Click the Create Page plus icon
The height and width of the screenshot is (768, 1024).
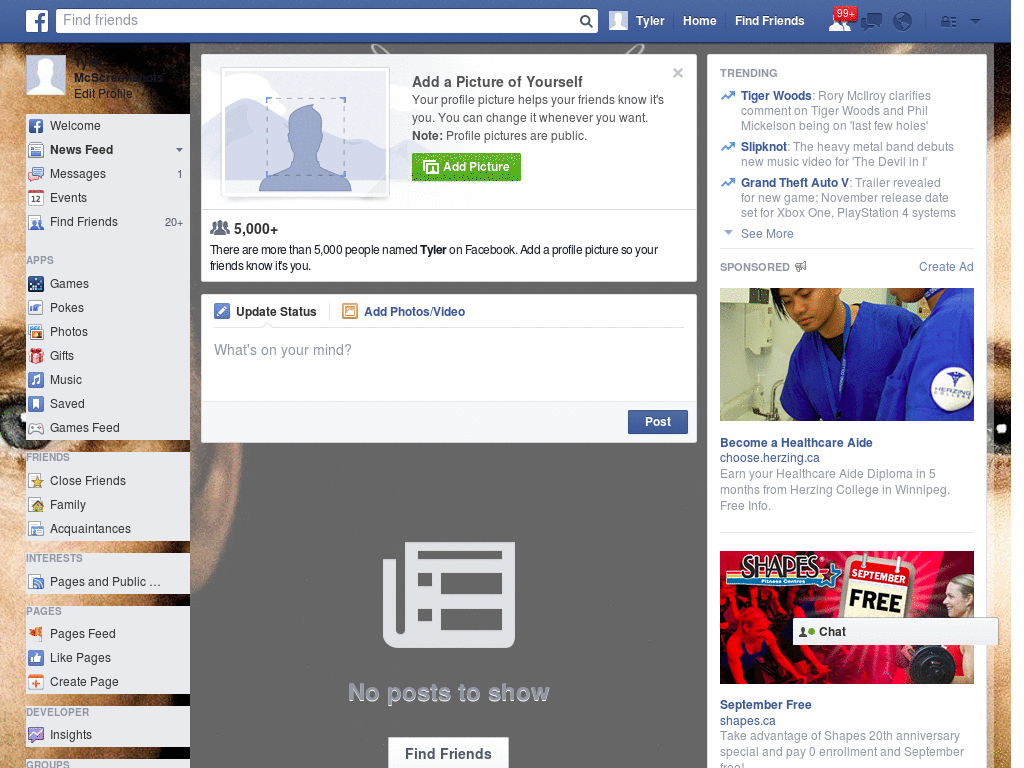pyautogui.click(x=36, y=682)
